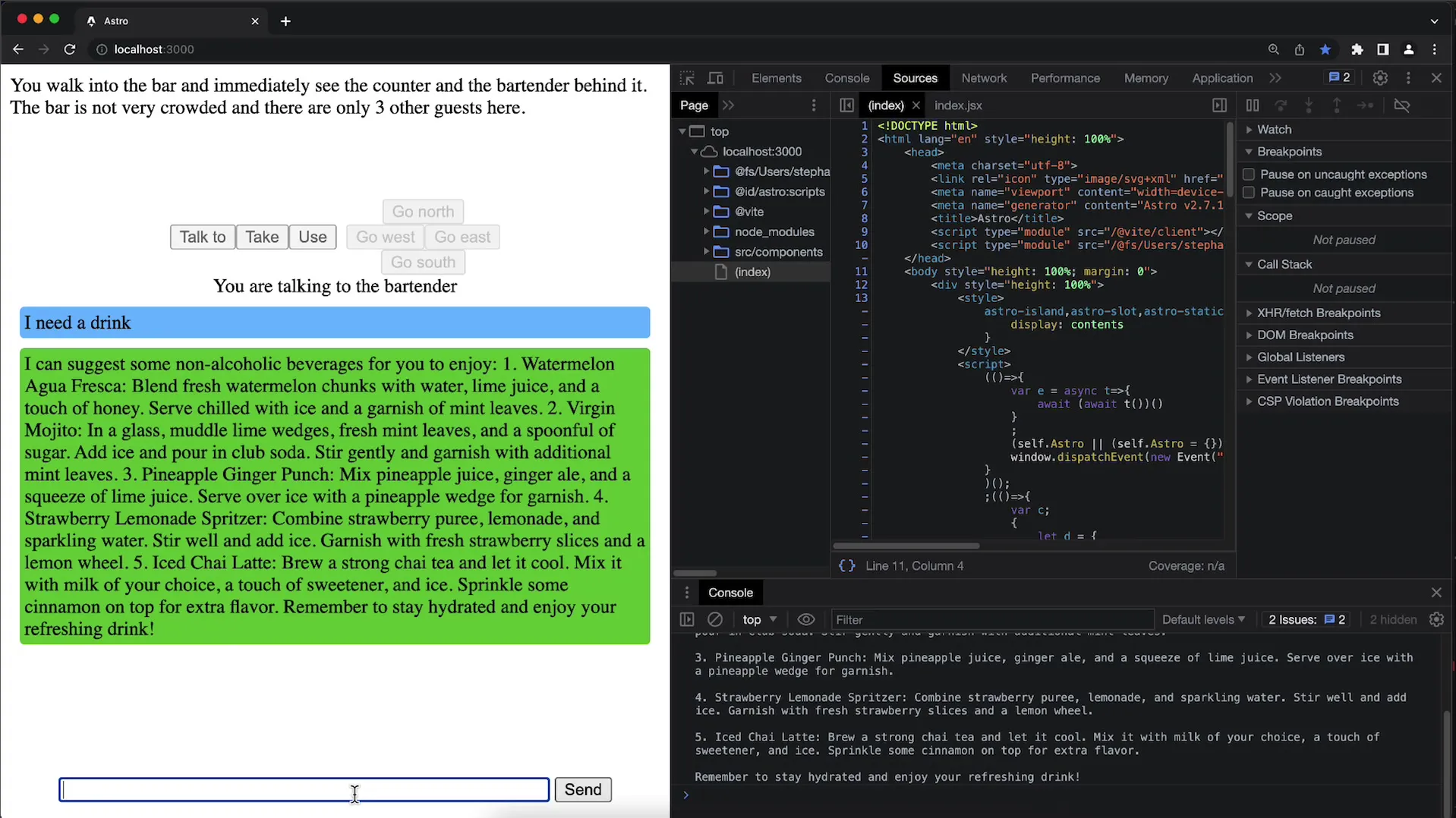The width and height of the screenshot is (1456, 818).
Task: Pretty print the source with braces icon
Action: (x=846, y=566)
